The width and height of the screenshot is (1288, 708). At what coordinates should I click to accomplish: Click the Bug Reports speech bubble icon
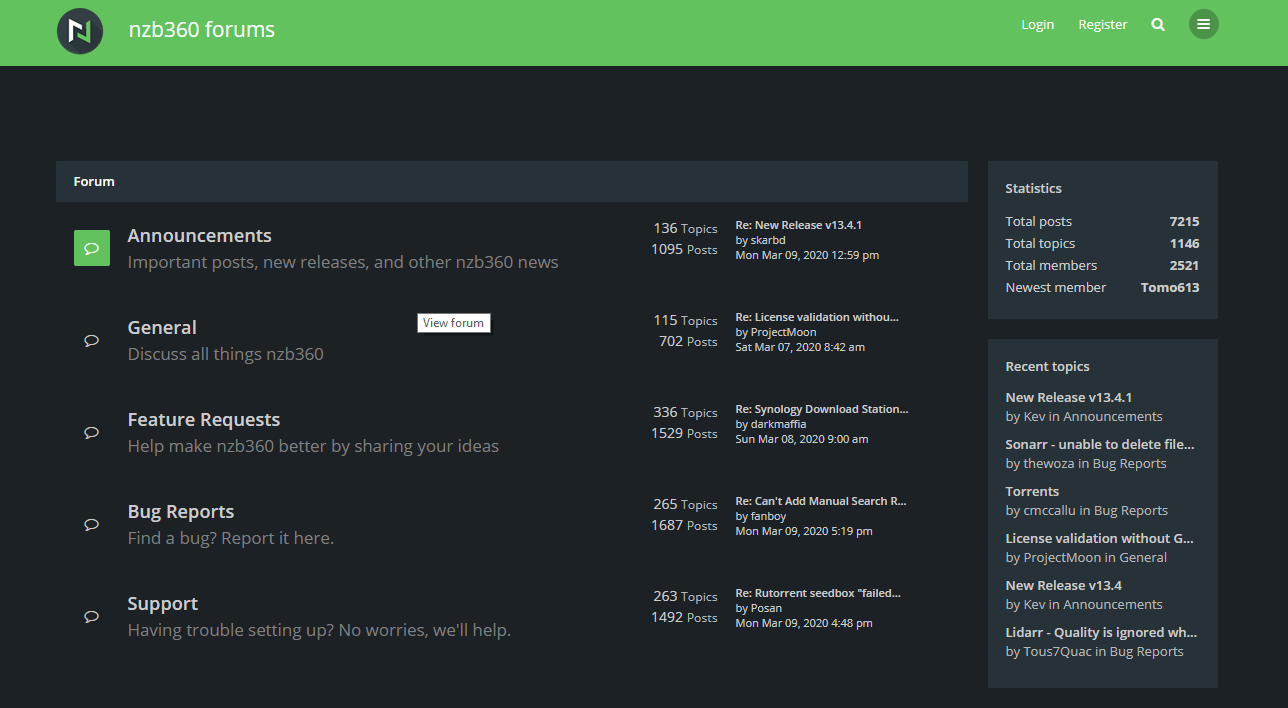click(91, 524)
